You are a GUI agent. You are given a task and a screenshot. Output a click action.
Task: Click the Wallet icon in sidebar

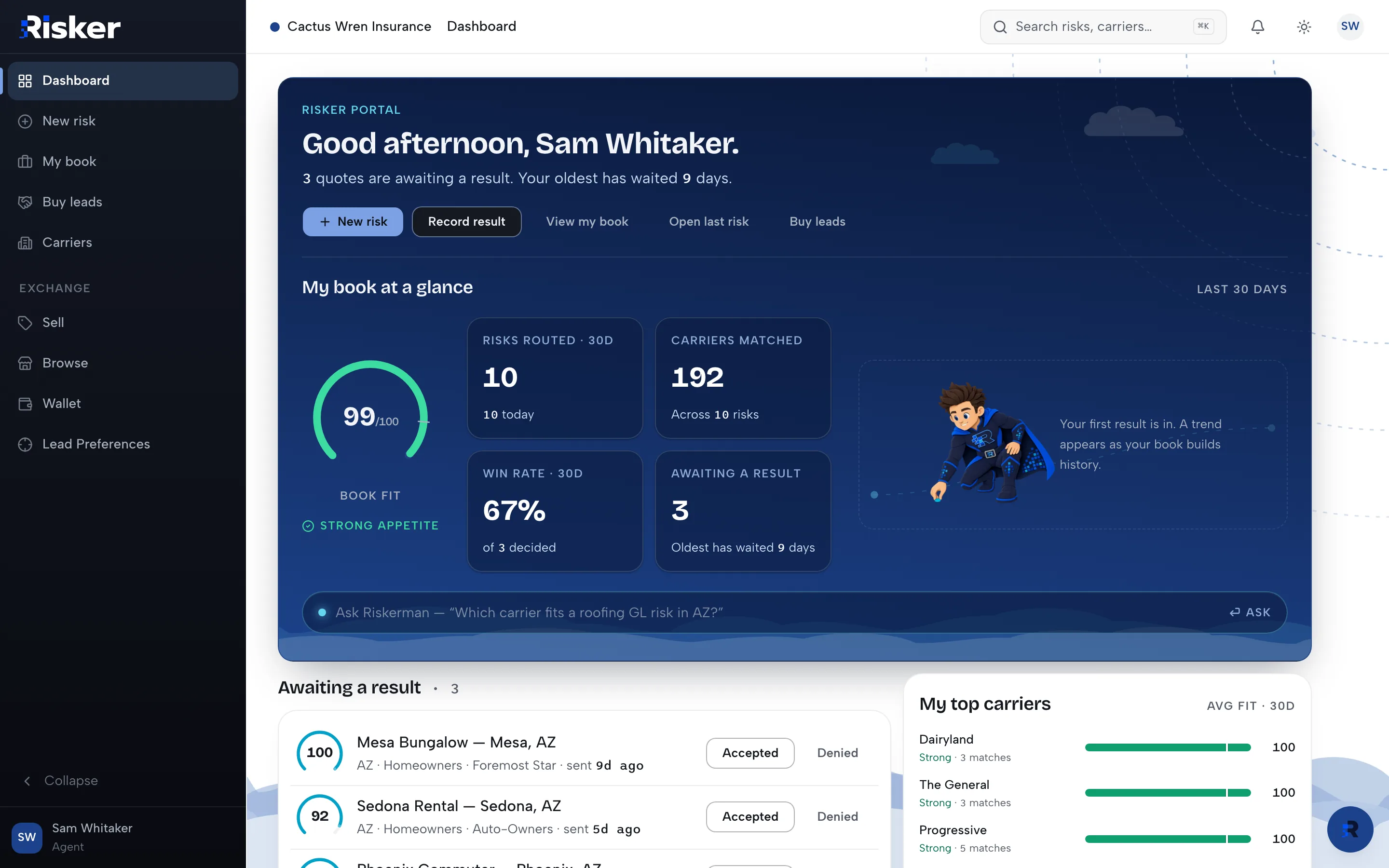coord(25,404)
